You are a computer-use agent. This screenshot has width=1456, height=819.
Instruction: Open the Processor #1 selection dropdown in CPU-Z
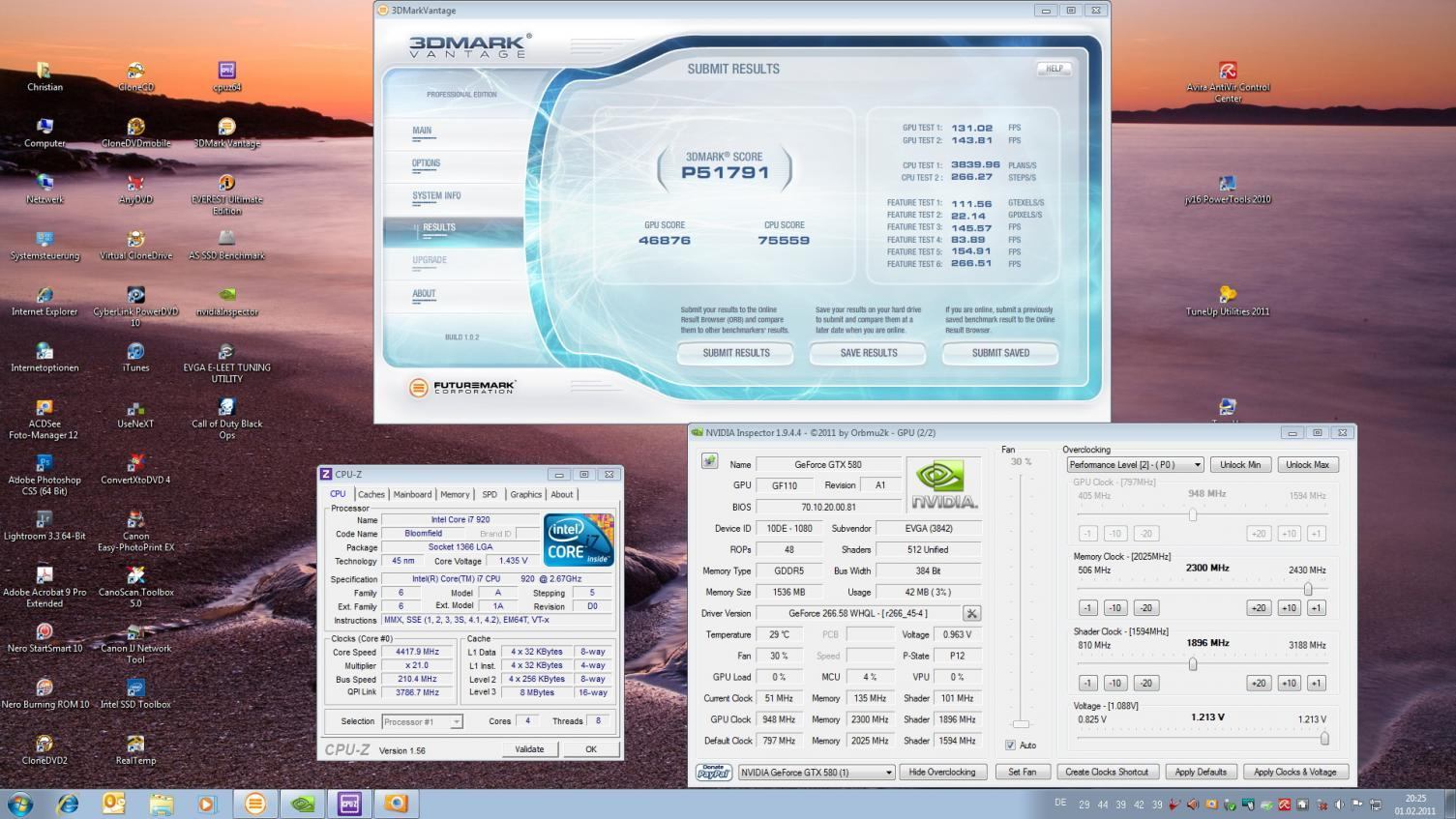[x=422, y=721]
